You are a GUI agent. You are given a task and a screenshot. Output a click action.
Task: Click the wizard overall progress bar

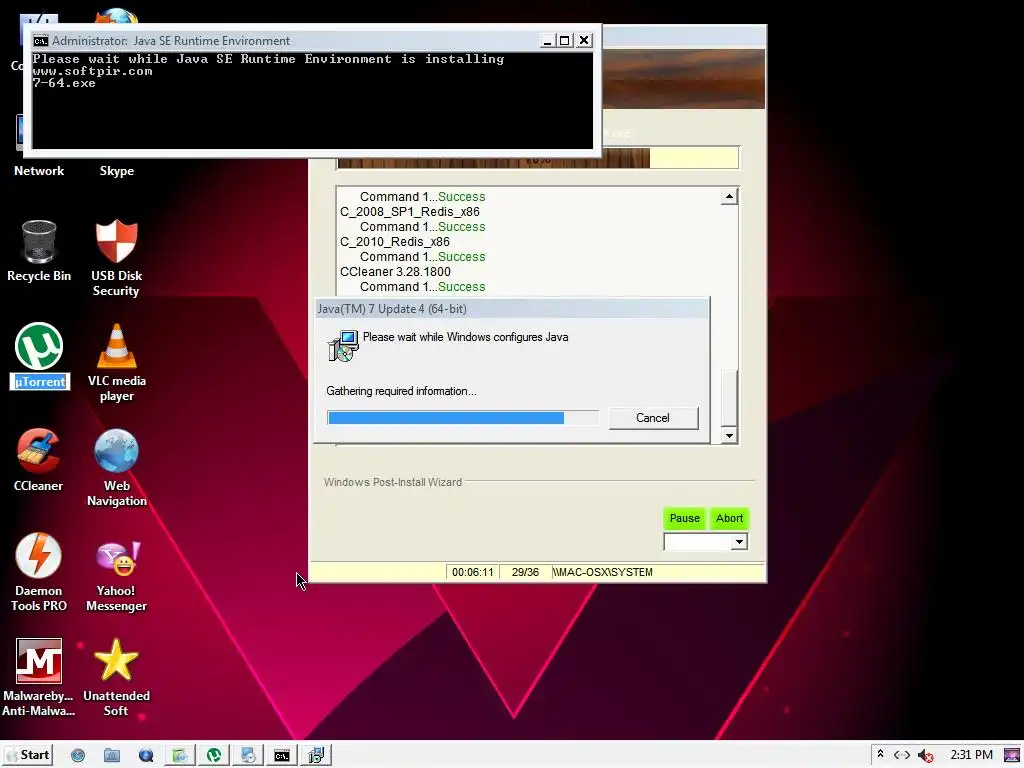(538, 158)
